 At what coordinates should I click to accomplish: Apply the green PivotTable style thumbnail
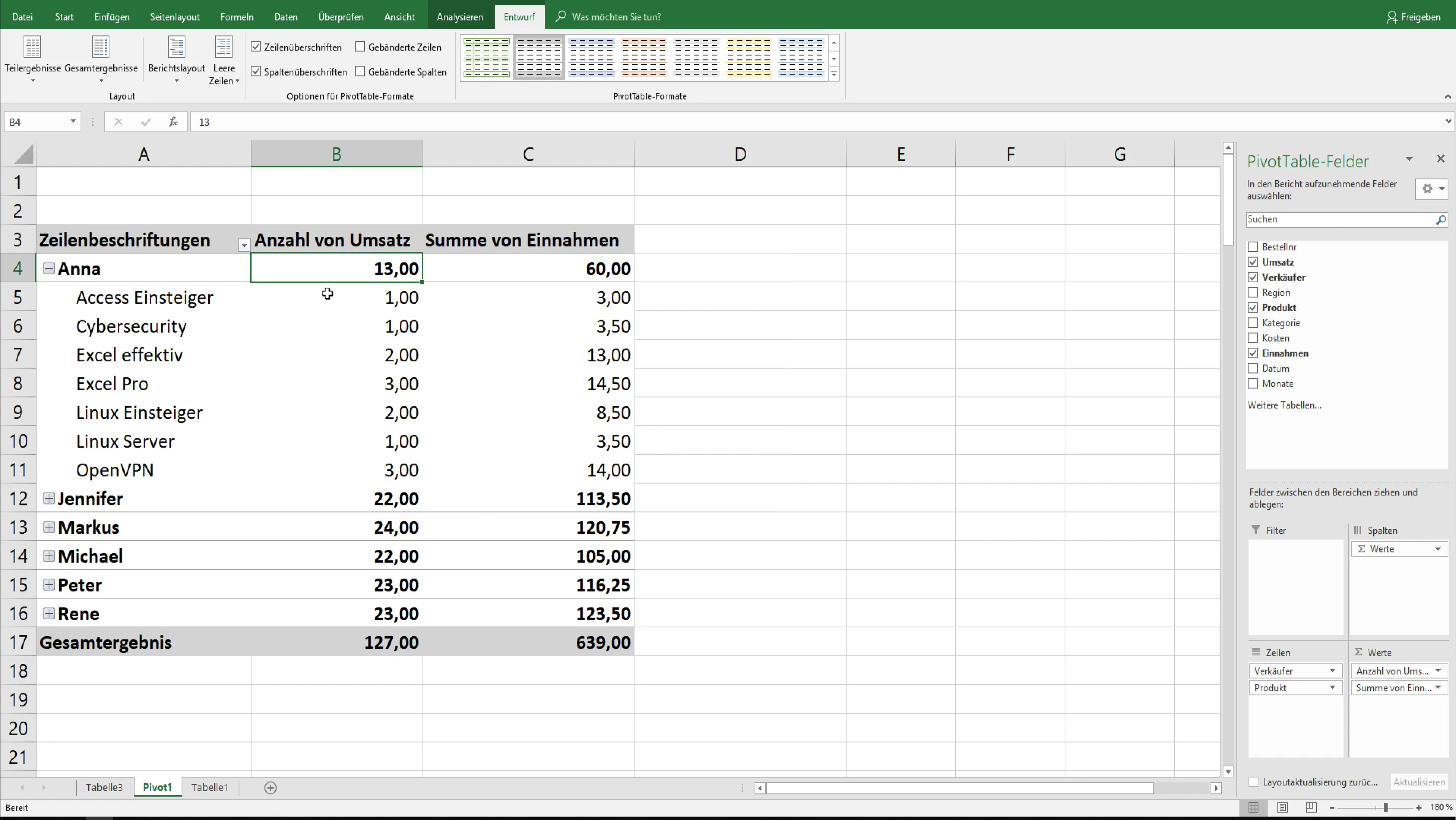point(487,57)
